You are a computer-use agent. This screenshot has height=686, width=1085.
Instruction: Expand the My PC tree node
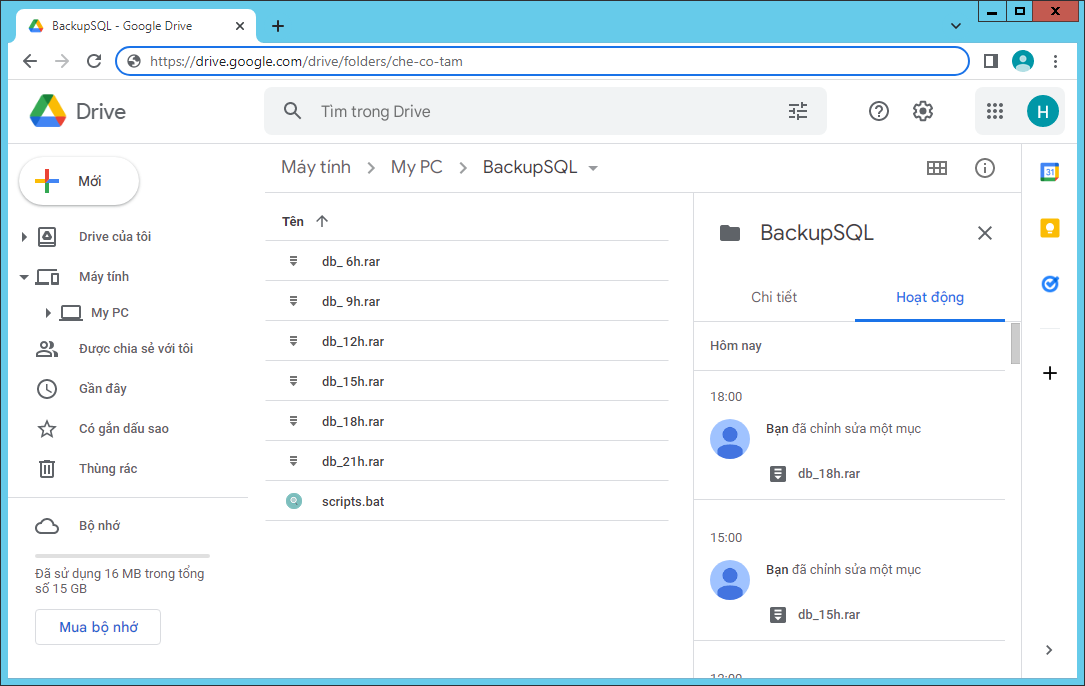[47, 313]
